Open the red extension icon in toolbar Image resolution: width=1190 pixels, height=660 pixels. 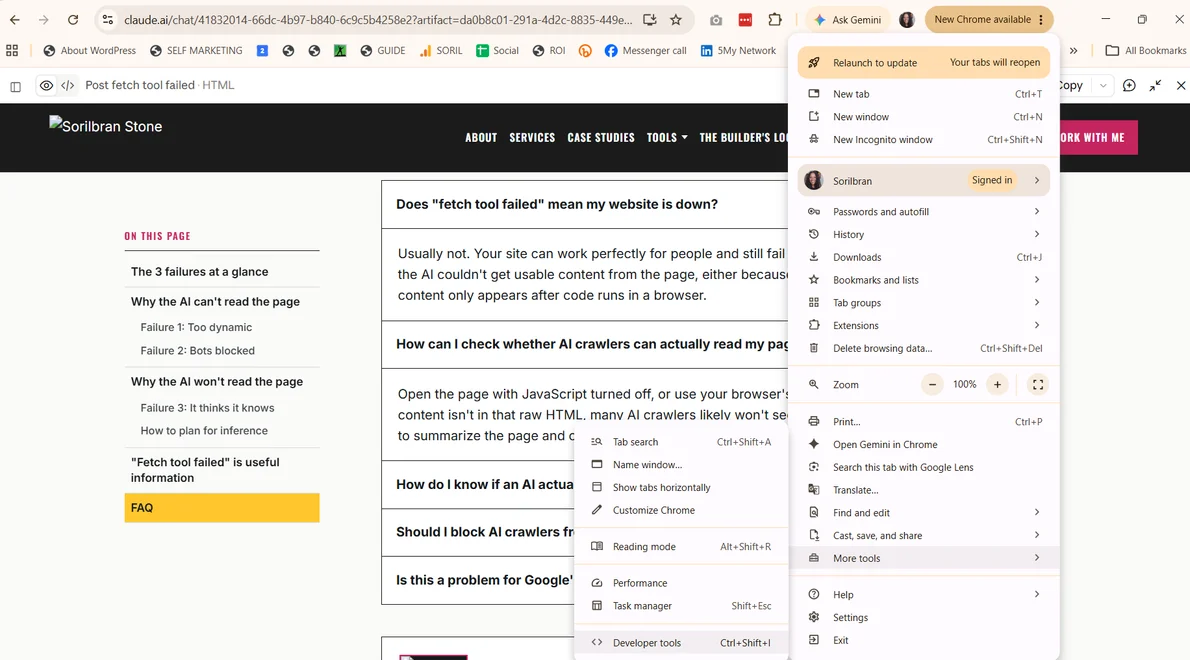coord(745,20)
